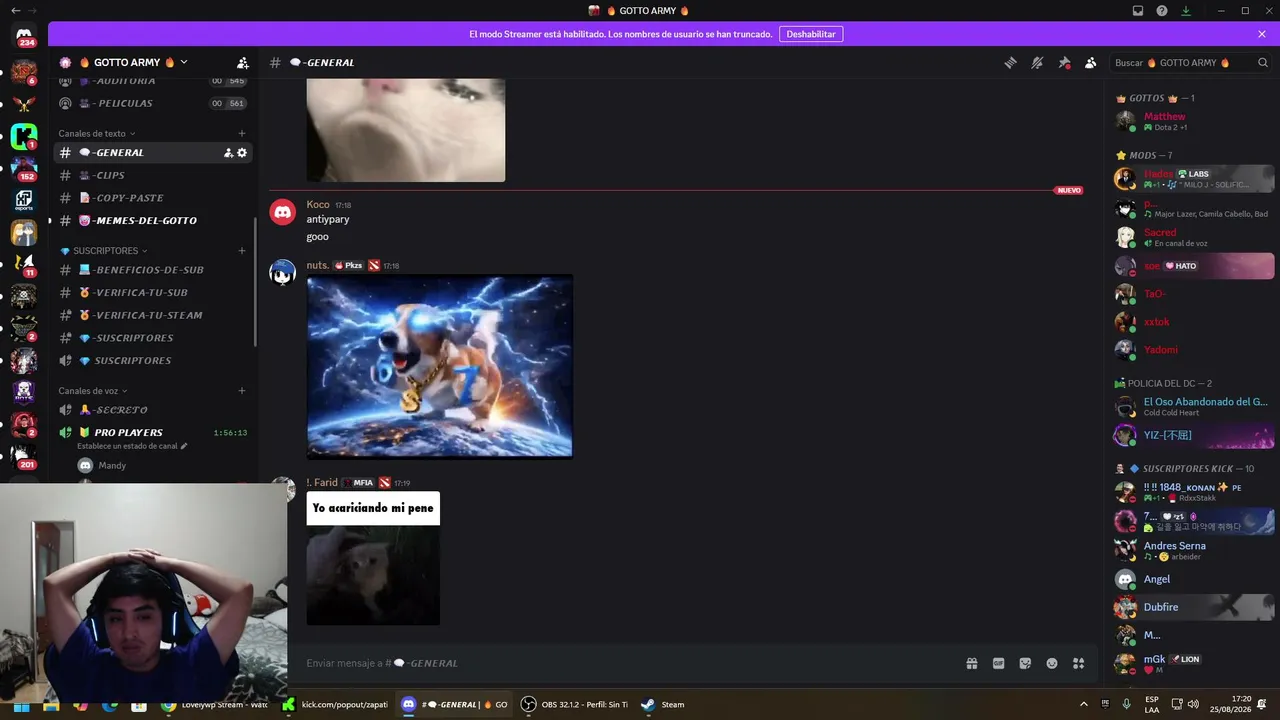Select member El Oso Abandonado del G...
Image resolution: width=1280 pixels, height=720 pixels.
coord(1194,407)
